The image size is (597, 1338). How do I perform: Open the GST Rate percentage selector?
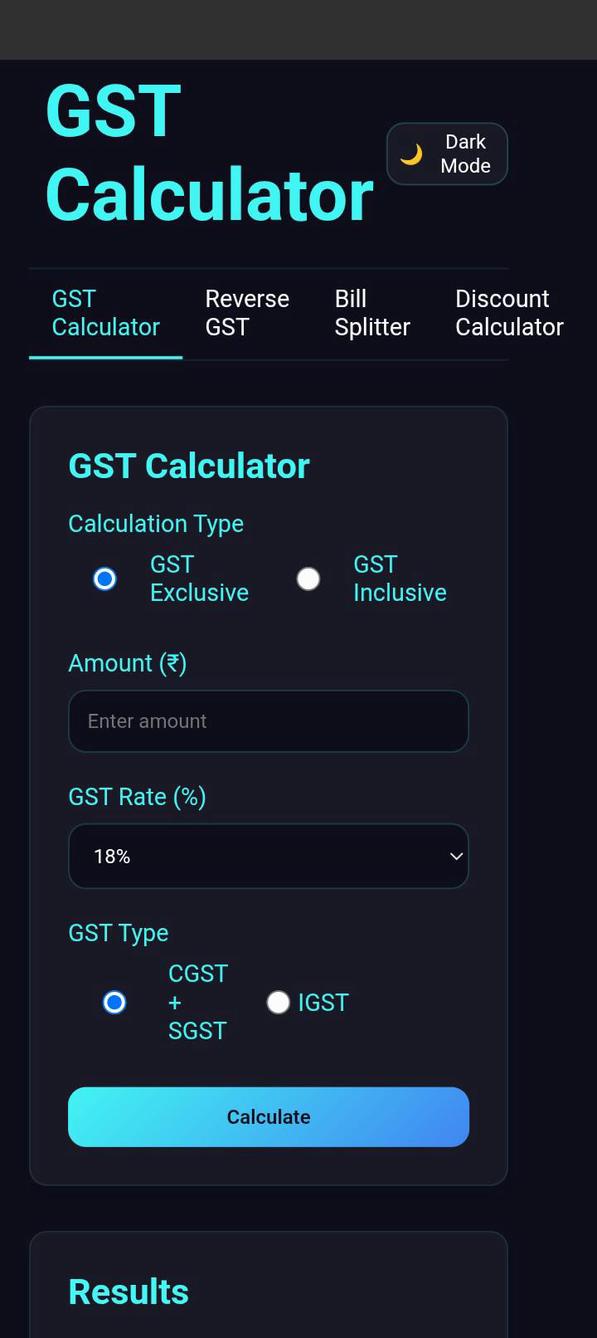coord(268,856)
